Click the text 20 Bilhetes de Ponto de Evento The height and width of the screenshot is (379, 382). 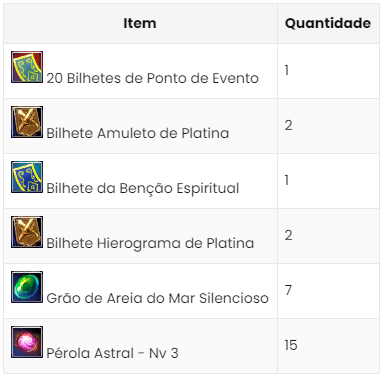pos(153,78)
